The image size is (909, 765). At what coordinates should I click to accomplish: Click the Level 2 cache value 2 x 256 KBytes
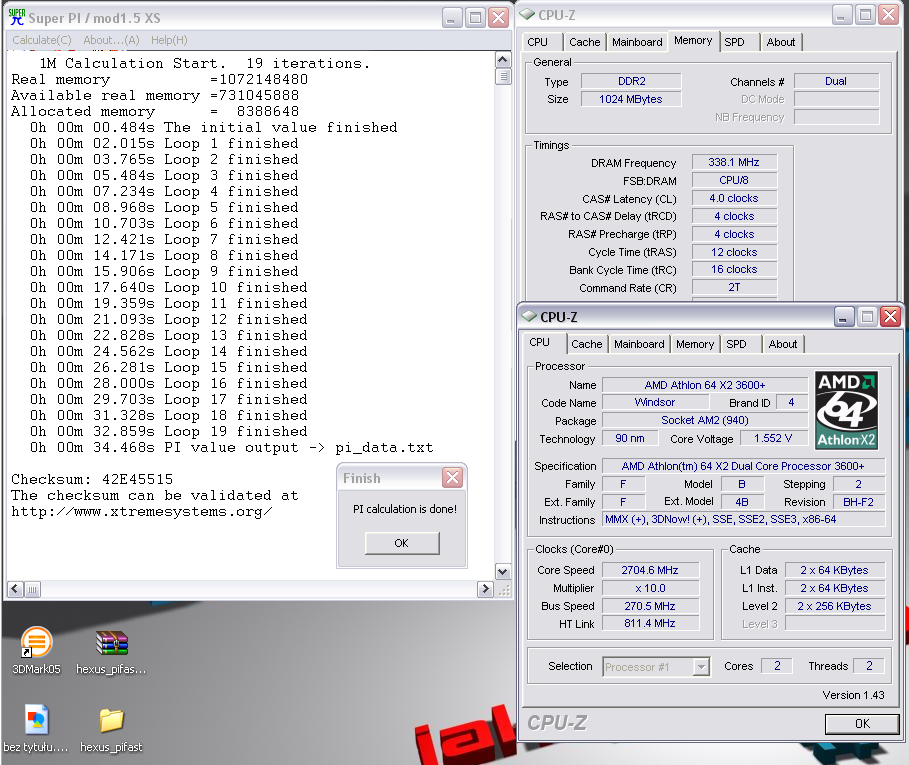(x=835, y=606)
